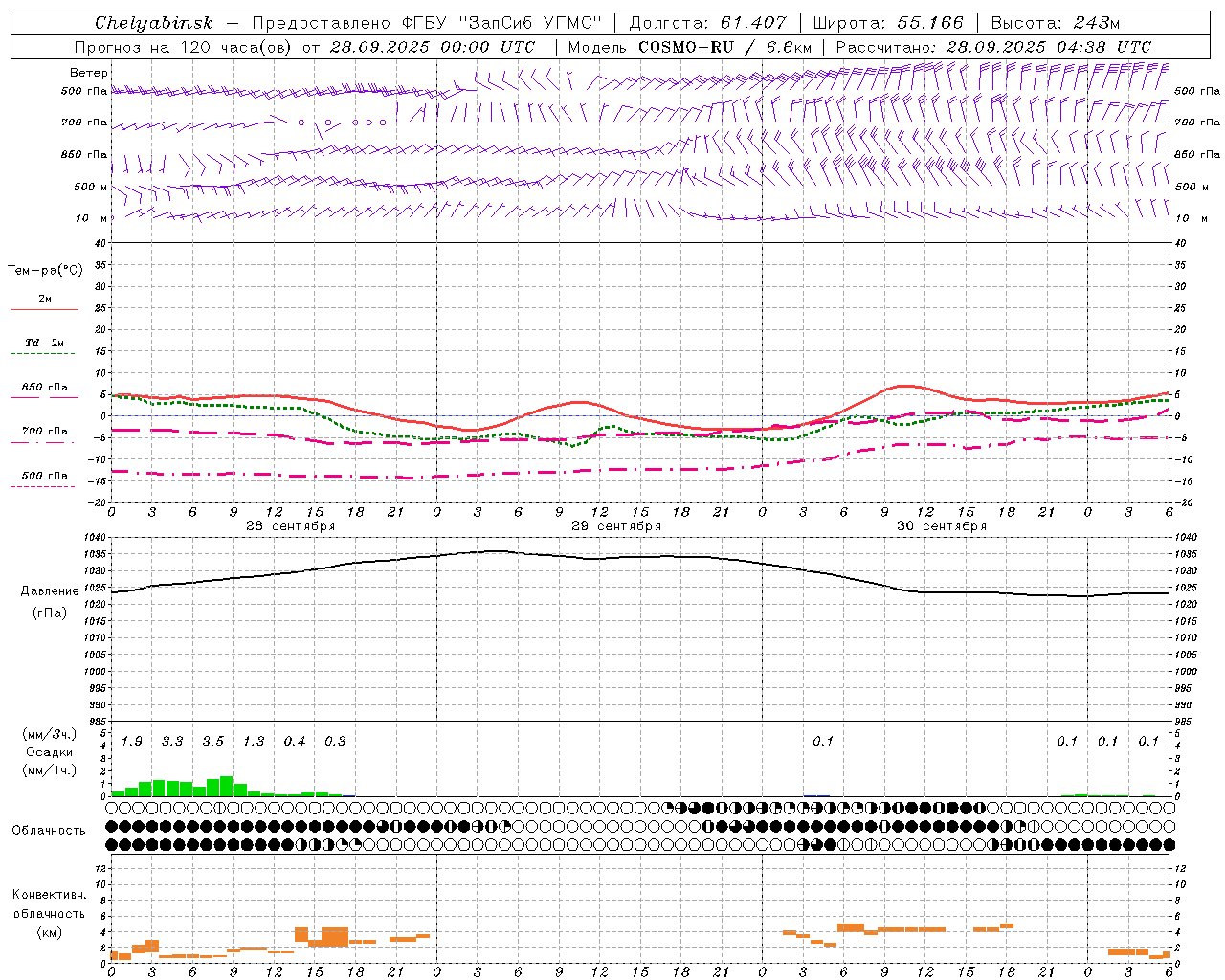Click the '3.5' precipitation total
Viewport: 1225px width, 980px height.
[212, 742]
